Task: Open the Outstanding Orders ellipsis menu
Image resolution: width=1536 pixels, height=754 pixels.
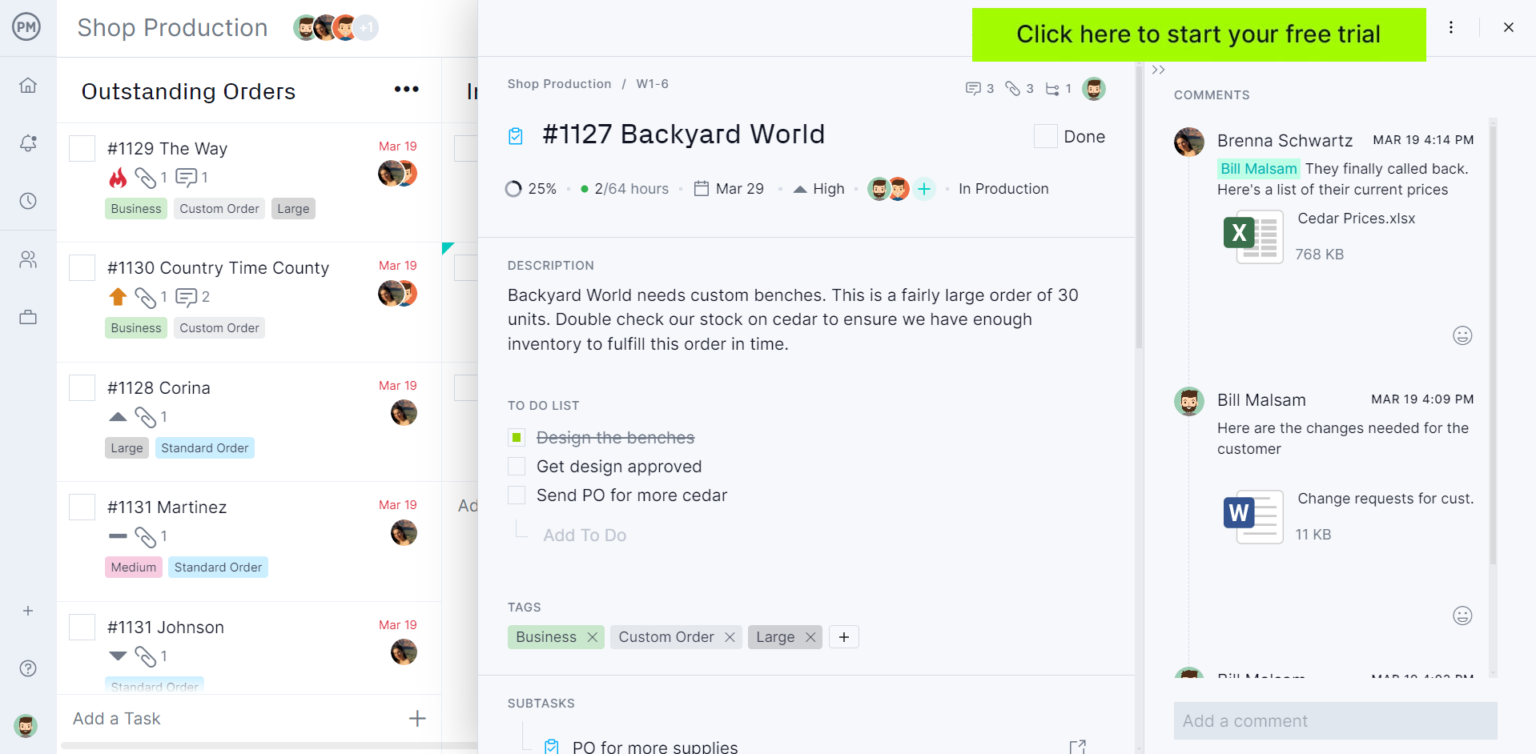Action: click(x=406, y=89)
